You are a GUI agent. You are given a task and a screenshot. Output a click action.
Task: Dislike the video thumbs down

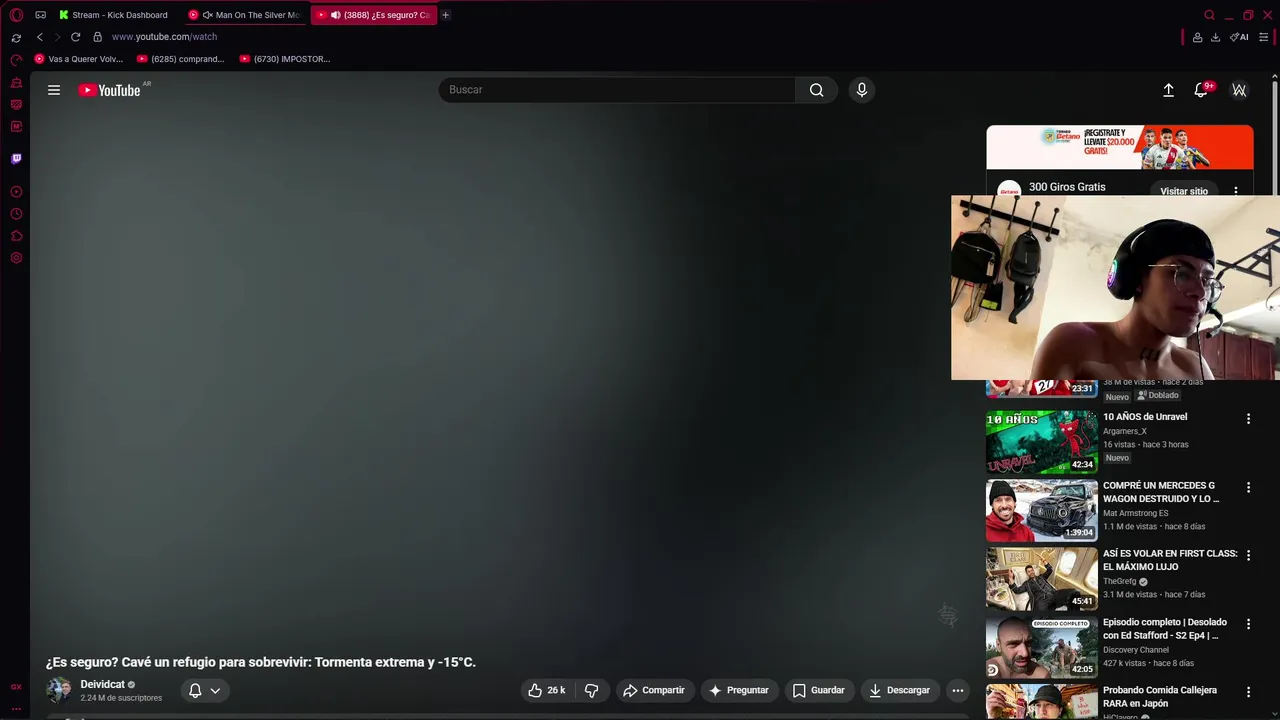coord(592,690)
